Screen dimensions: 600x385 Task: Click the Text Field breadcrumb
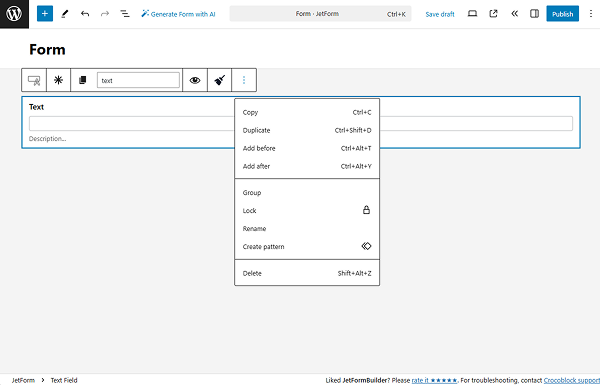click(x=64, y=380)
